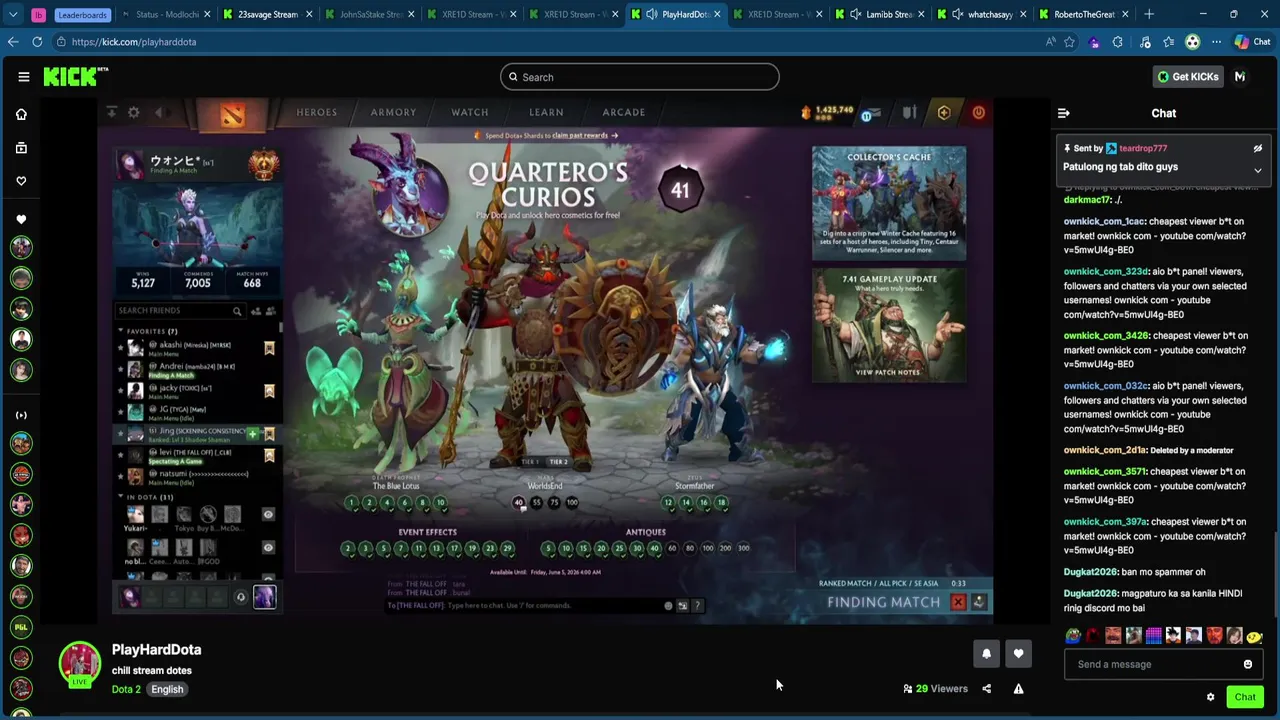Open the Kick sidebar hamburger menu
Image resolution: width=1280 pixels, height=720 pixels.
point(23,77)
